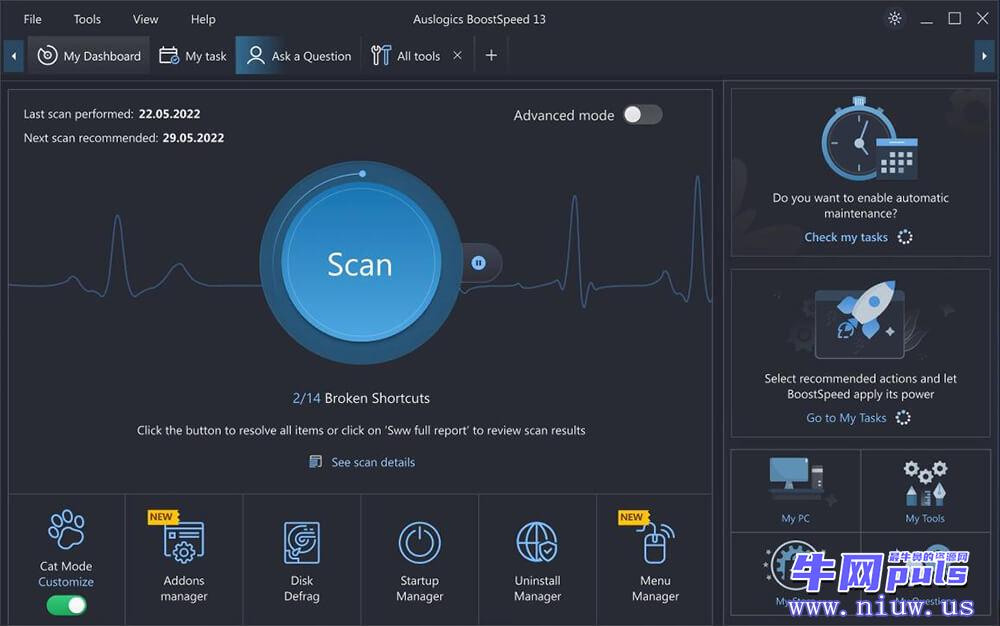Click the stopwatch calendar maintenance icon

click(x=869, y=138)
